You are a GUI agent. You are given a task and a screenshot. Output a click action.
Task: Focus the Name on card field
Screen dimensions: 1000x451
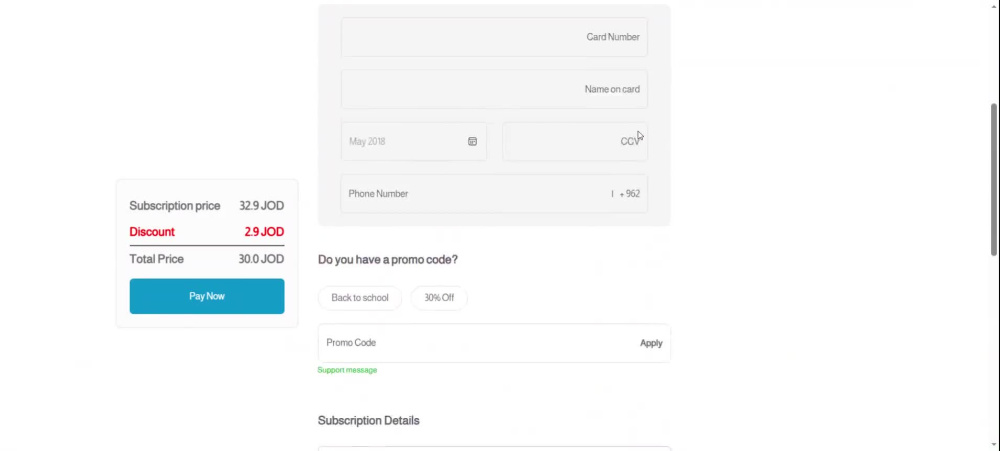pyautogui.click(x=494, y=89)
